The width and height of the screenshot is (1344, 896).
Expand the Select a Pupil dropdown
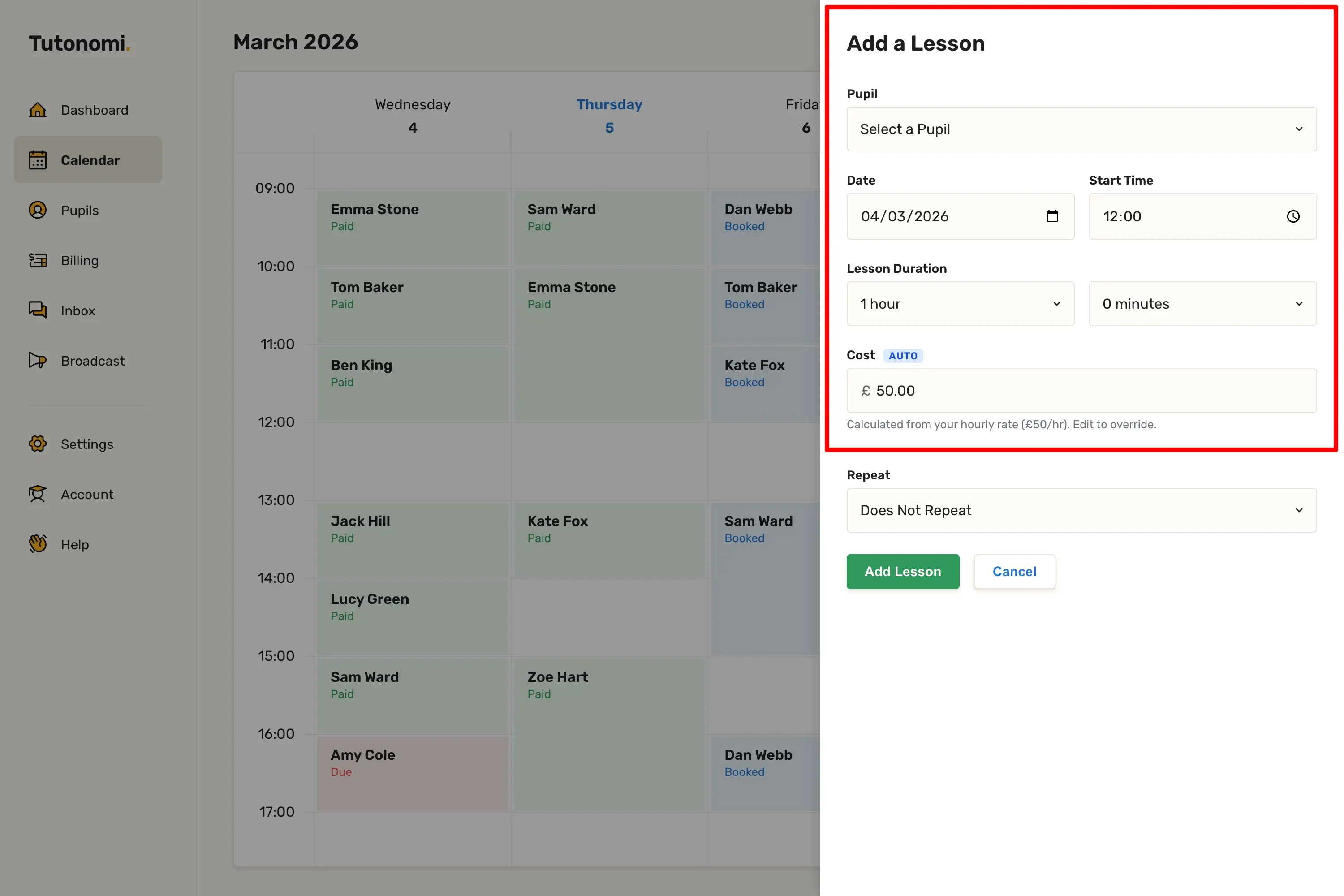point(1081,129)
